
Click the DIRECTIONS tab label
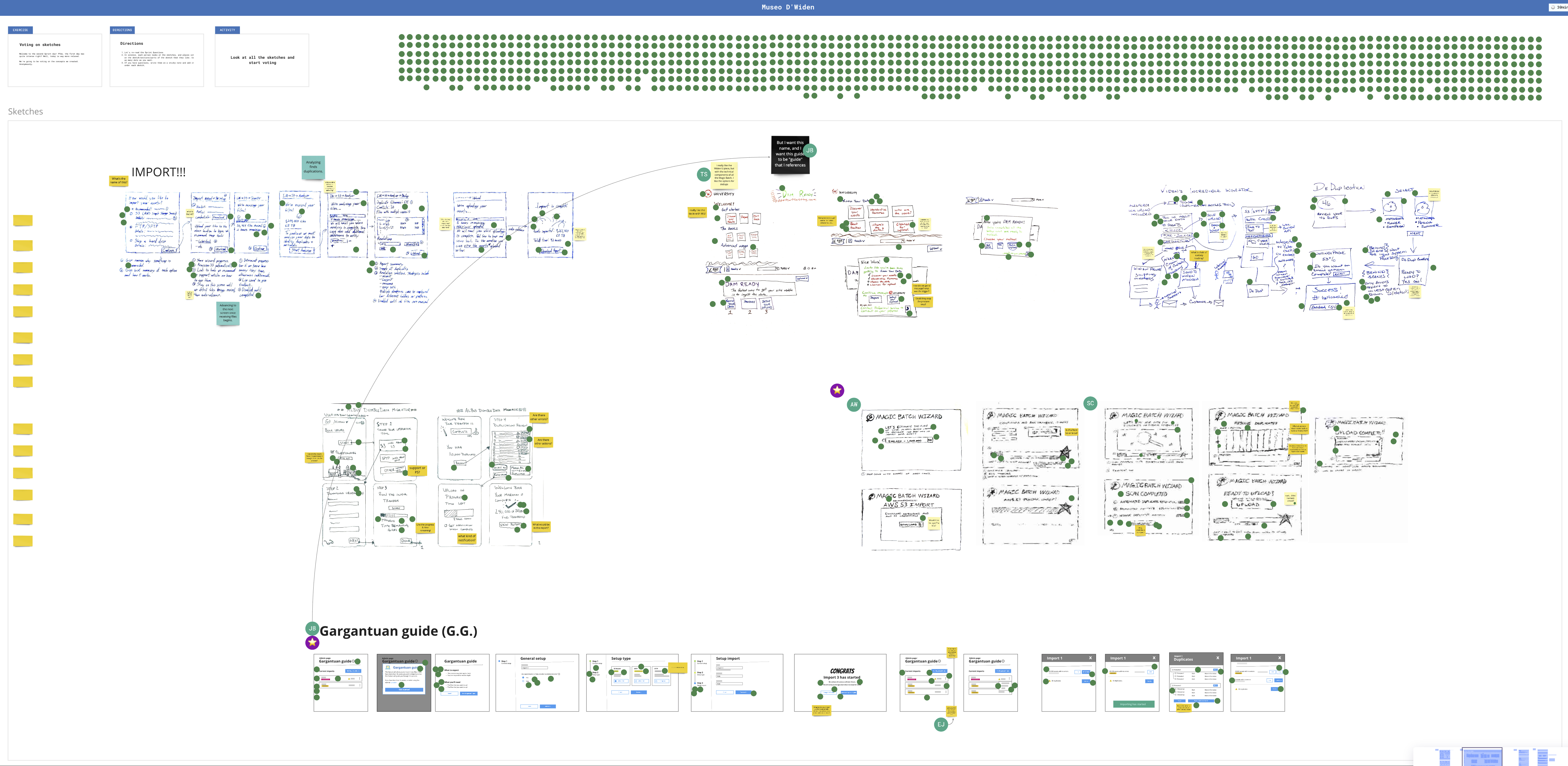click(122, 30)
